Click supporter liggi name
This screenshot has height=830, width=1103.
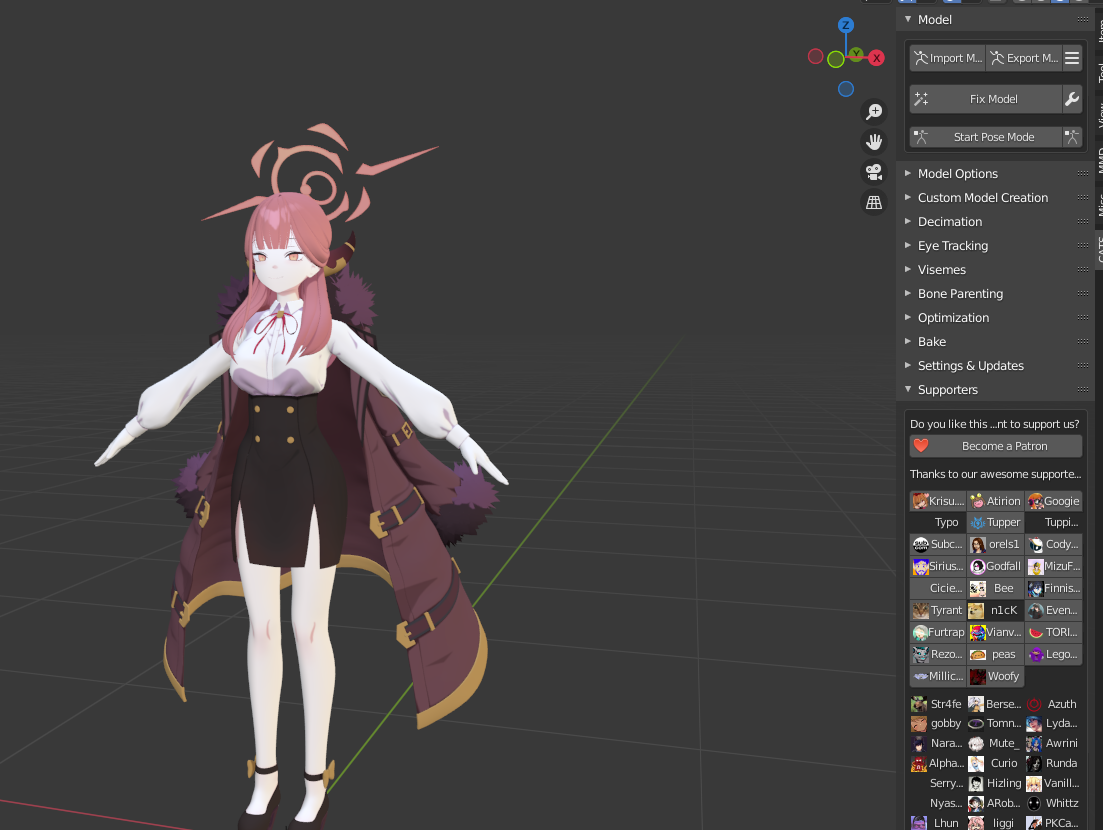click(x=1004, y=823)
